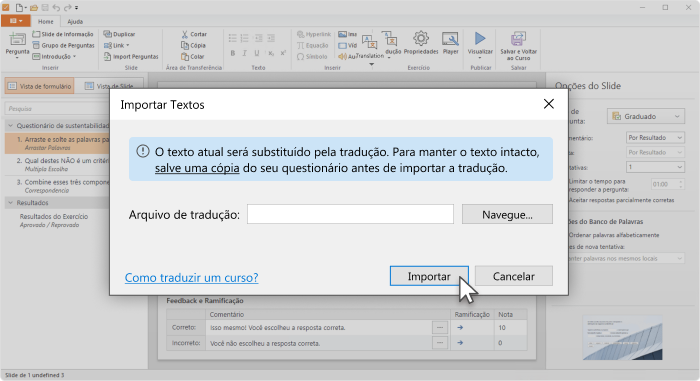Click the 'salve uma cópia' link
The image size is (700, 381).
(x=197, y=168)
